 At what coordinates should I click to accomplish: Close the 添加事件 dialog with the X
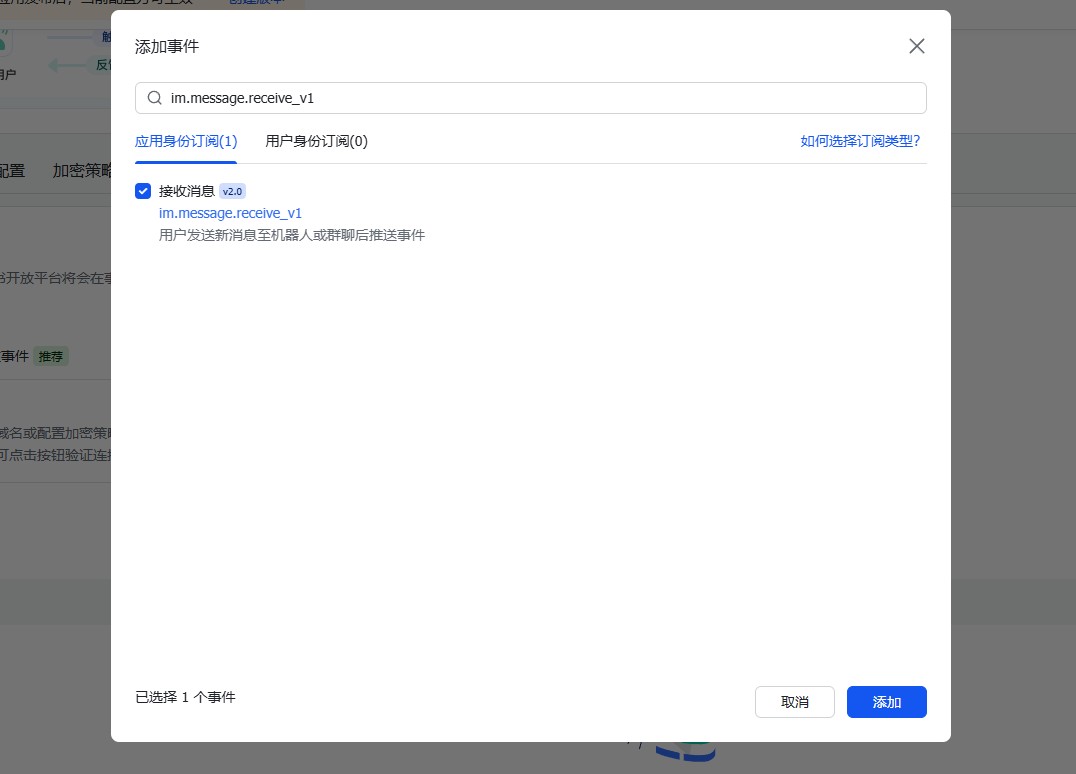tap(917, 46)
